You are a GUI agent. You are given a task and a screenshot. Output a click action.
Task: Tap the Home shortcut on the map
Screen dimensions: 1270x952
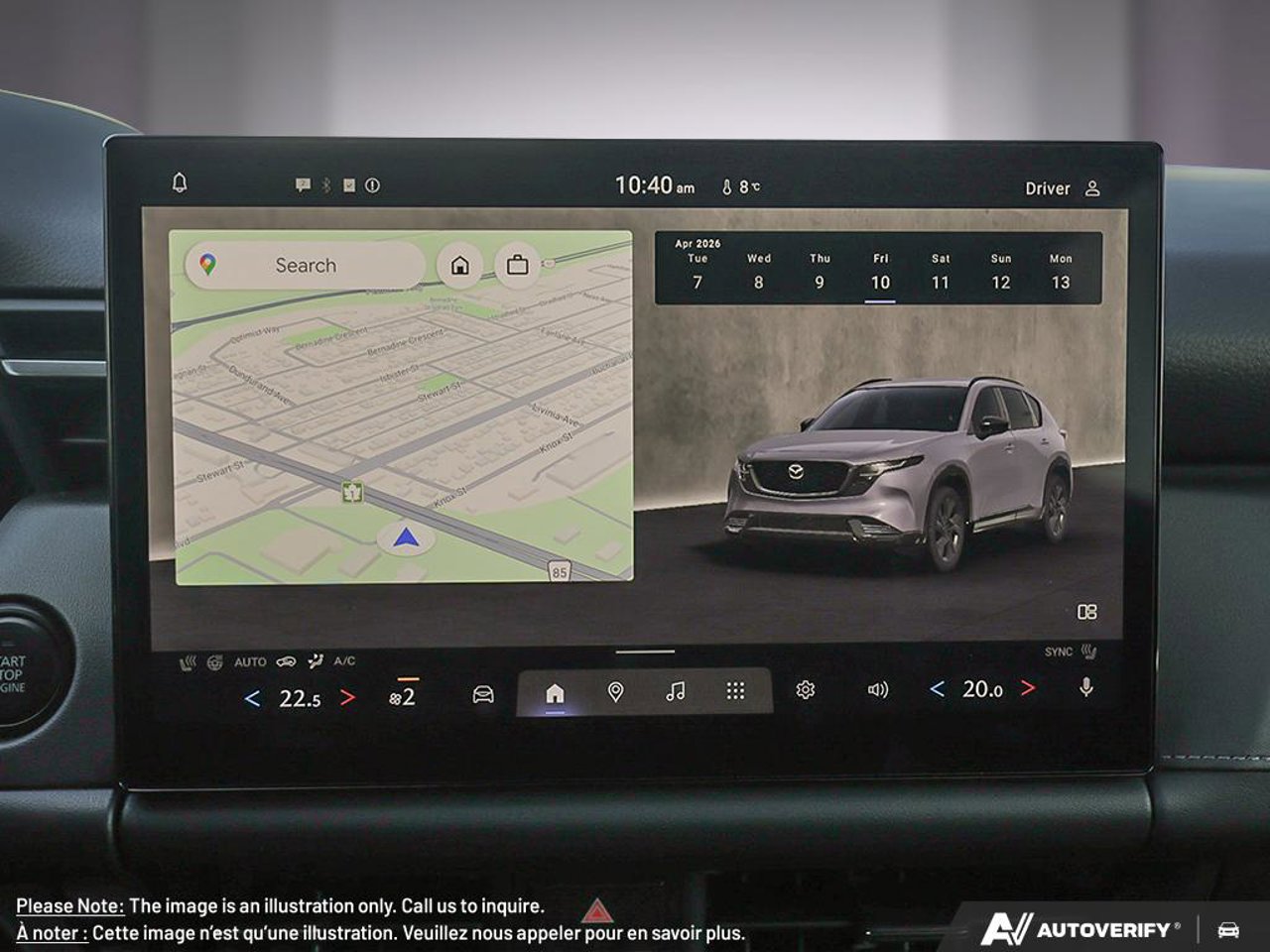(x=459, y=266)
